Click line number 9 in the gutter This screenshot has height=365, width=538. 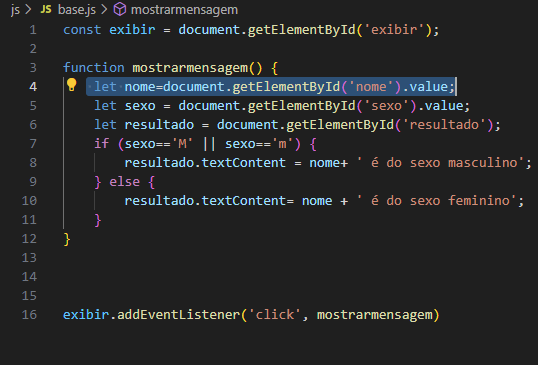33,181
